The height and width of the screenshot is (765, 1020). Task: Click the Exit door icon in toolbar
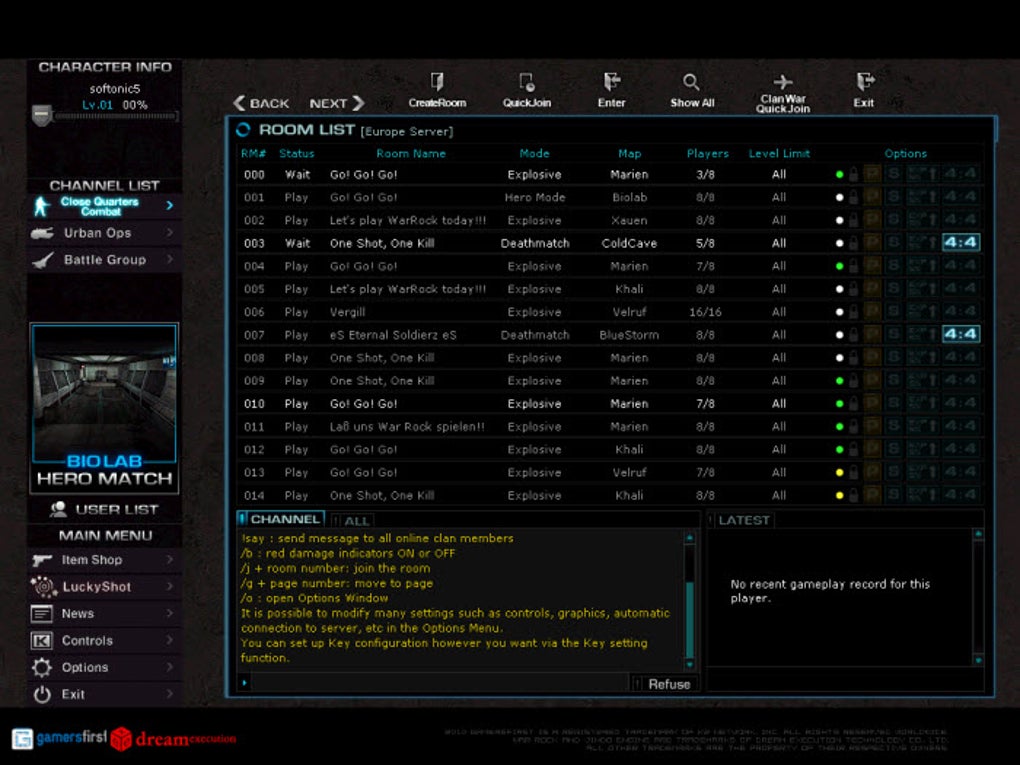(x=865, y=82)
